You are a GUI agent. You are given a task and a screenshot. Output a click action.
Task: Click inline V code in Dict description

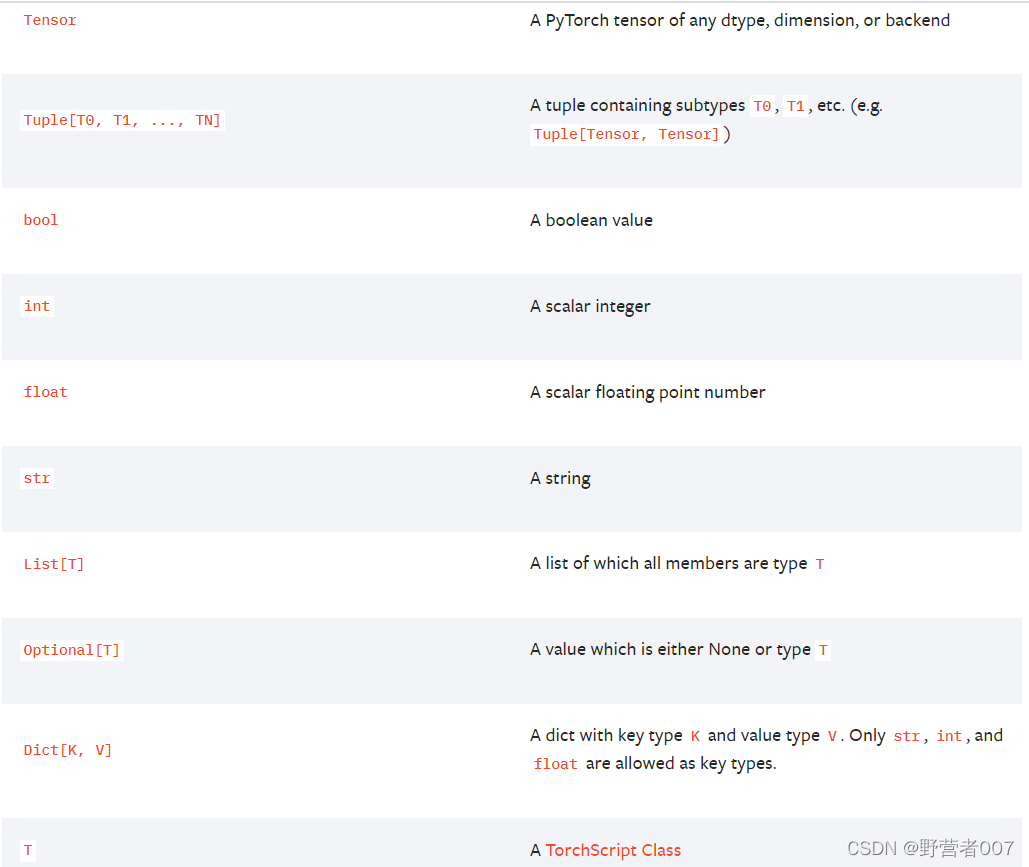pos(832,736)
